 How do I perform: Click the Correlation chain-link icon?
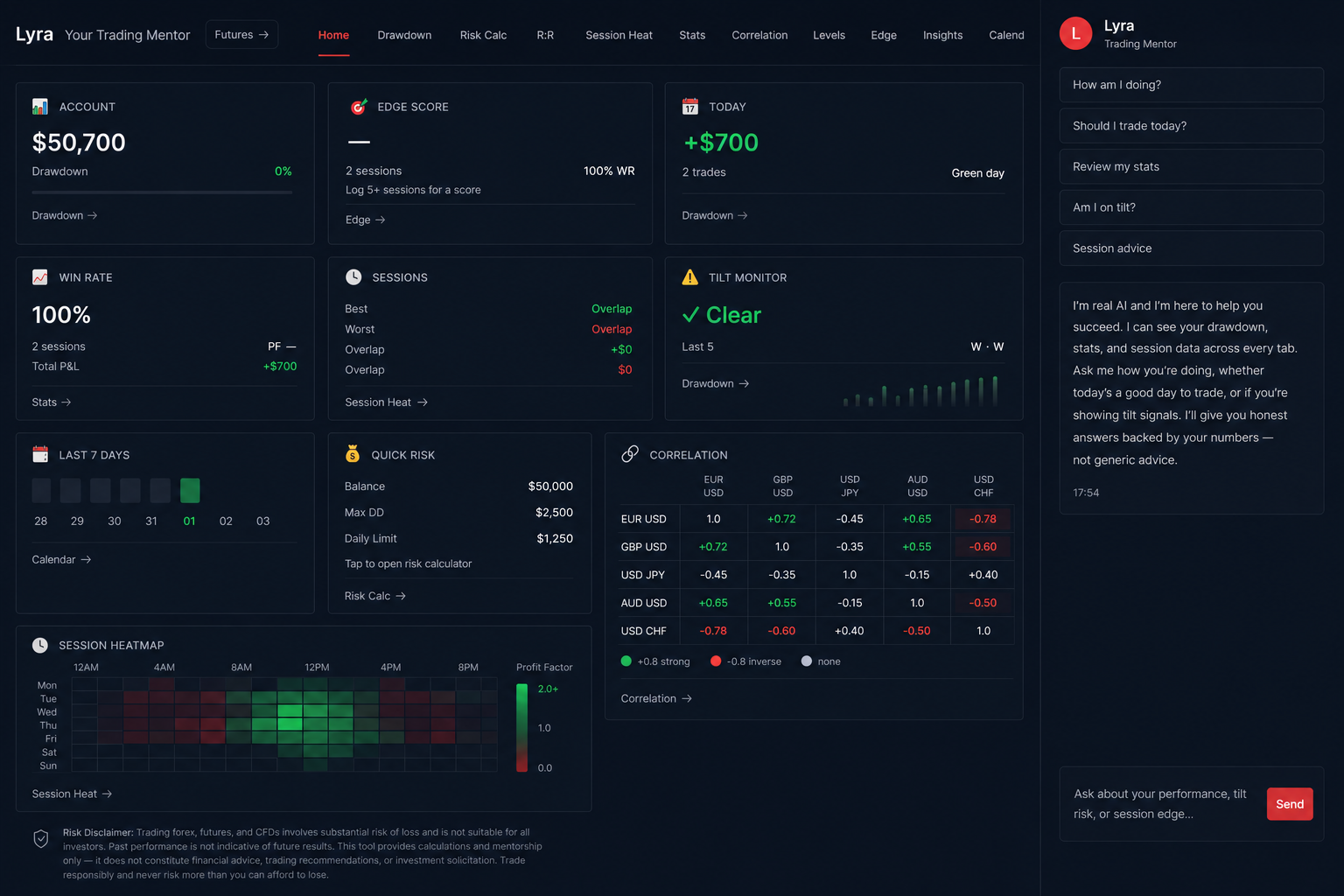point(630,454)
